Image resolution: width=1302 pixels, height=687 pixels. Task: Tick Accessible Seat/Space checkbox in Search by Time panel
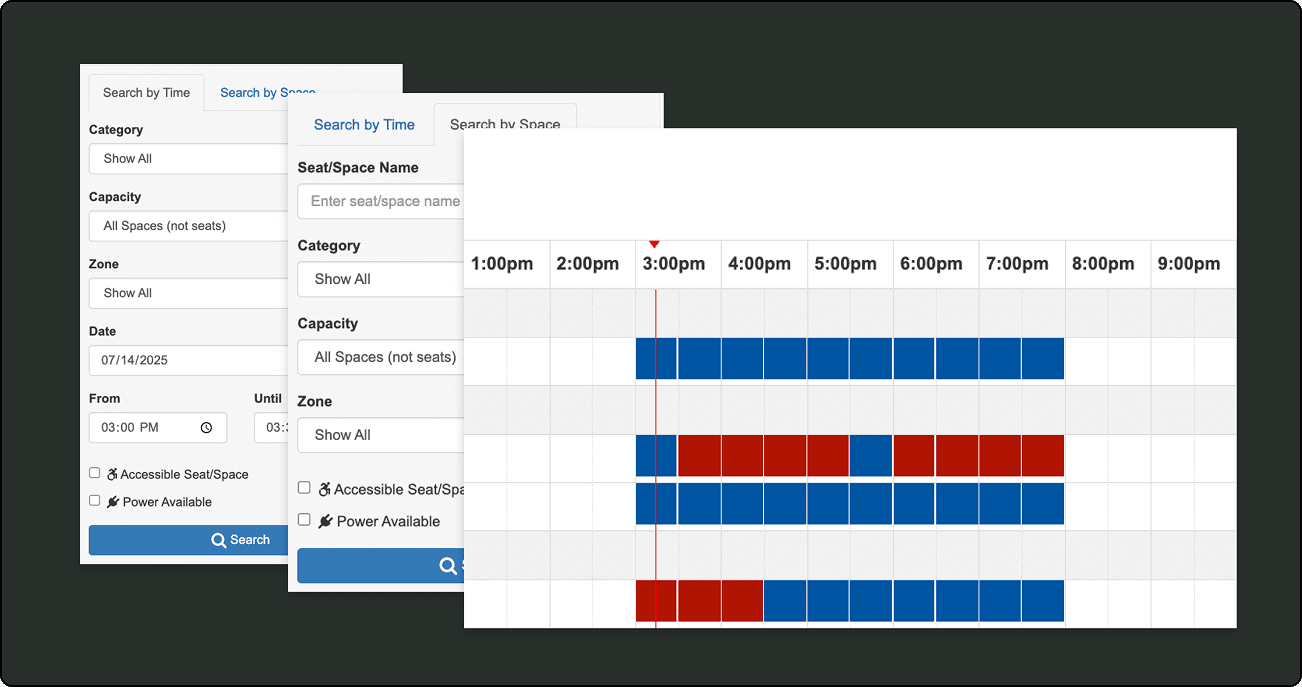point(95,473)
